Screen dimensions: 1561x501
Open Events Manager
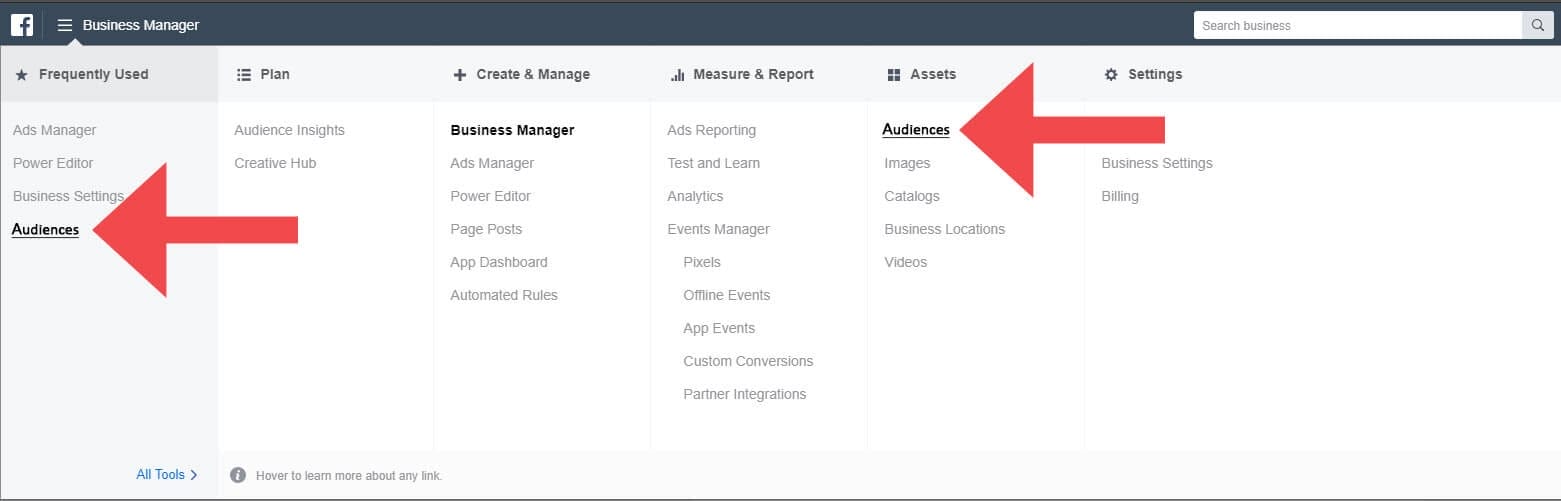[719, 229]
